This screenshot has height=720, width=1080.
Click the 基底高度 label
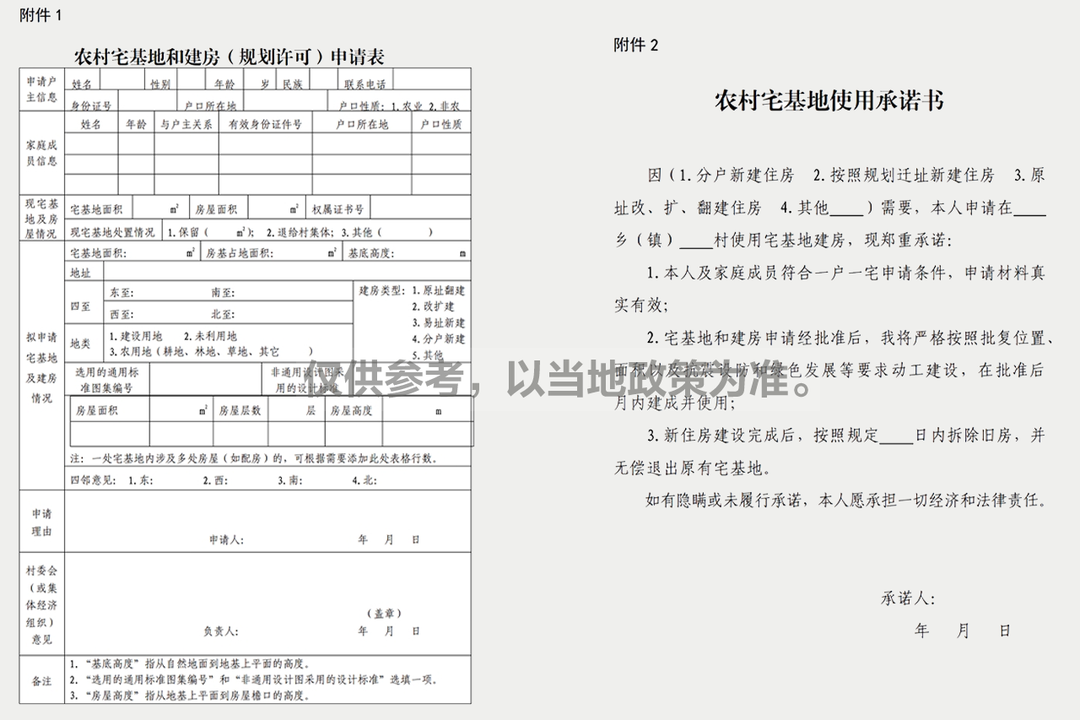[371, 254]
